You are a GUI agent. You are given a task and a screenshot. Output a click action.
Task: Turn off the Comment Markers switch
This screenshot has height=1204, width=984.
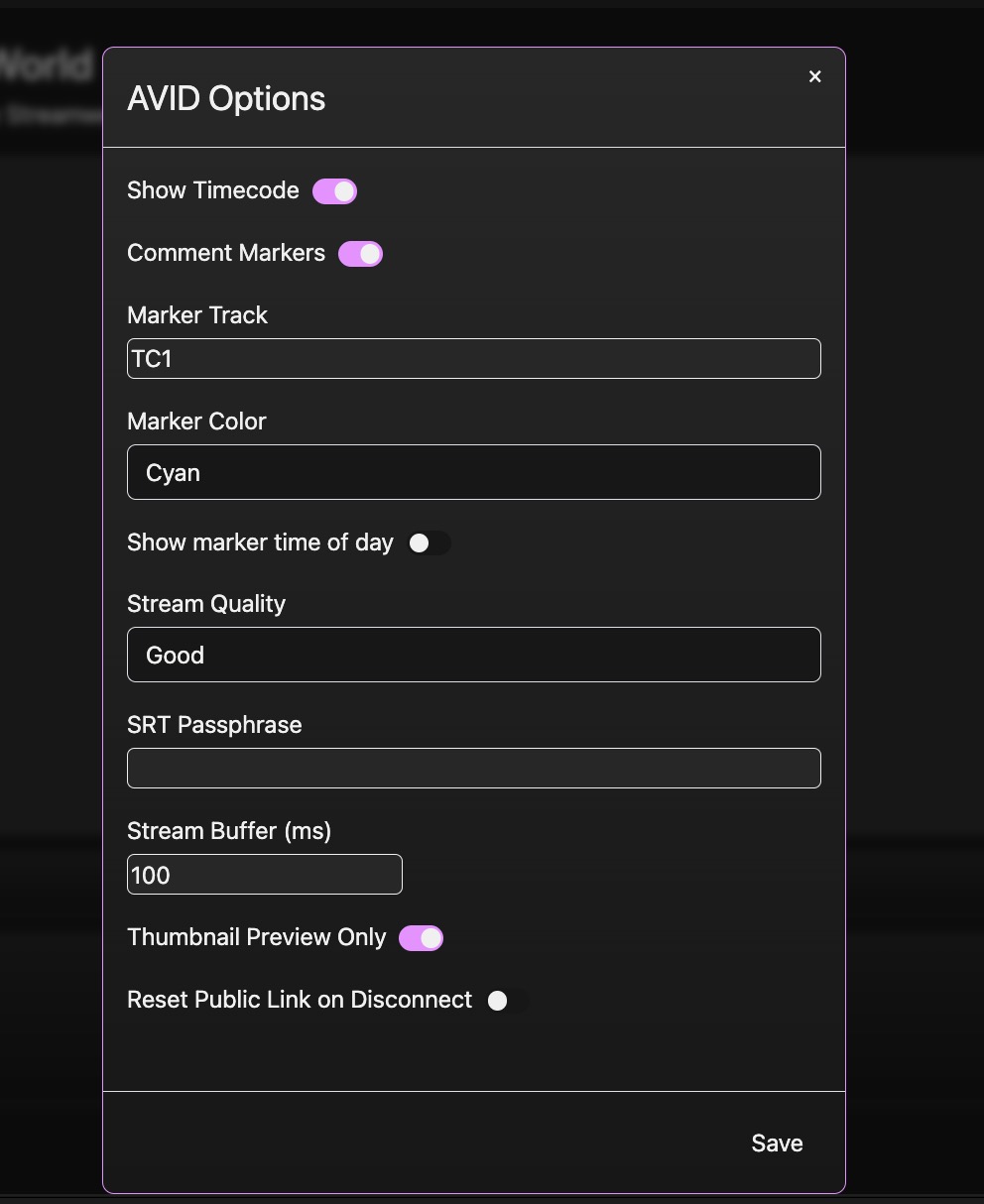tap(360, 254)
